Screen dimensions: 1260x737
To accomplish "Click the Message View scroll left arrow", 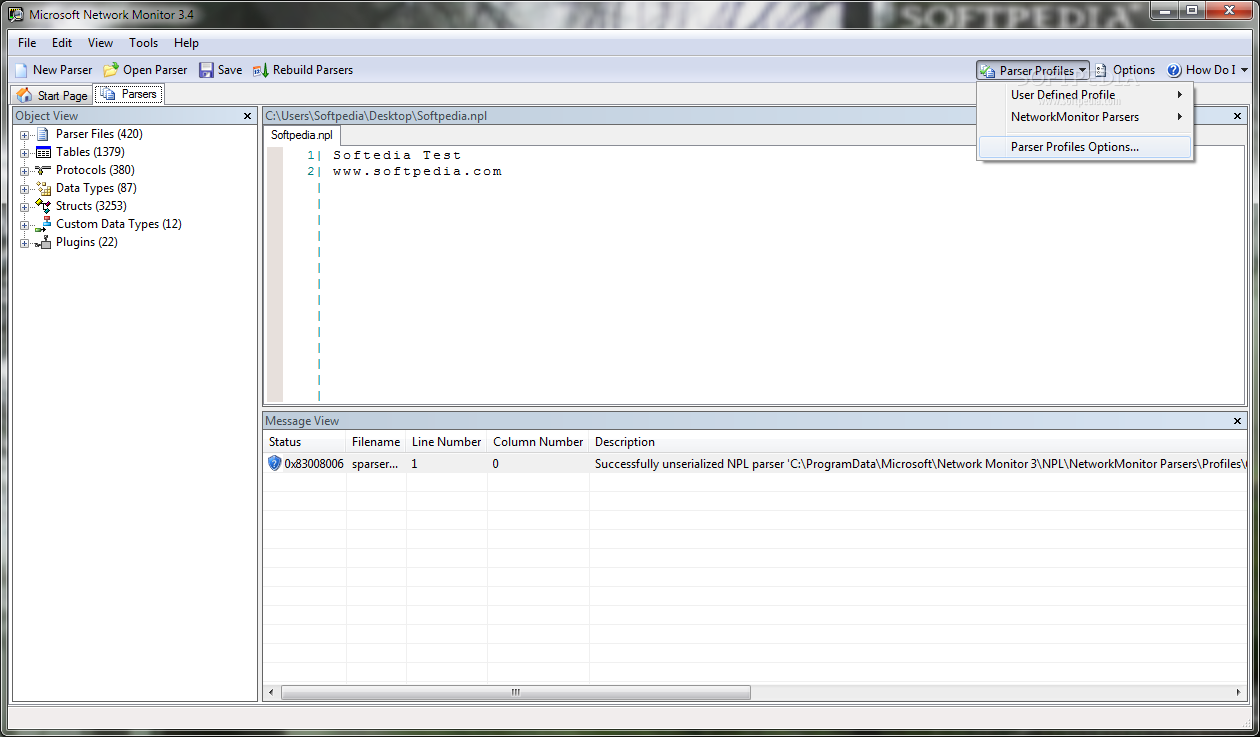I will tap(272, 692).
